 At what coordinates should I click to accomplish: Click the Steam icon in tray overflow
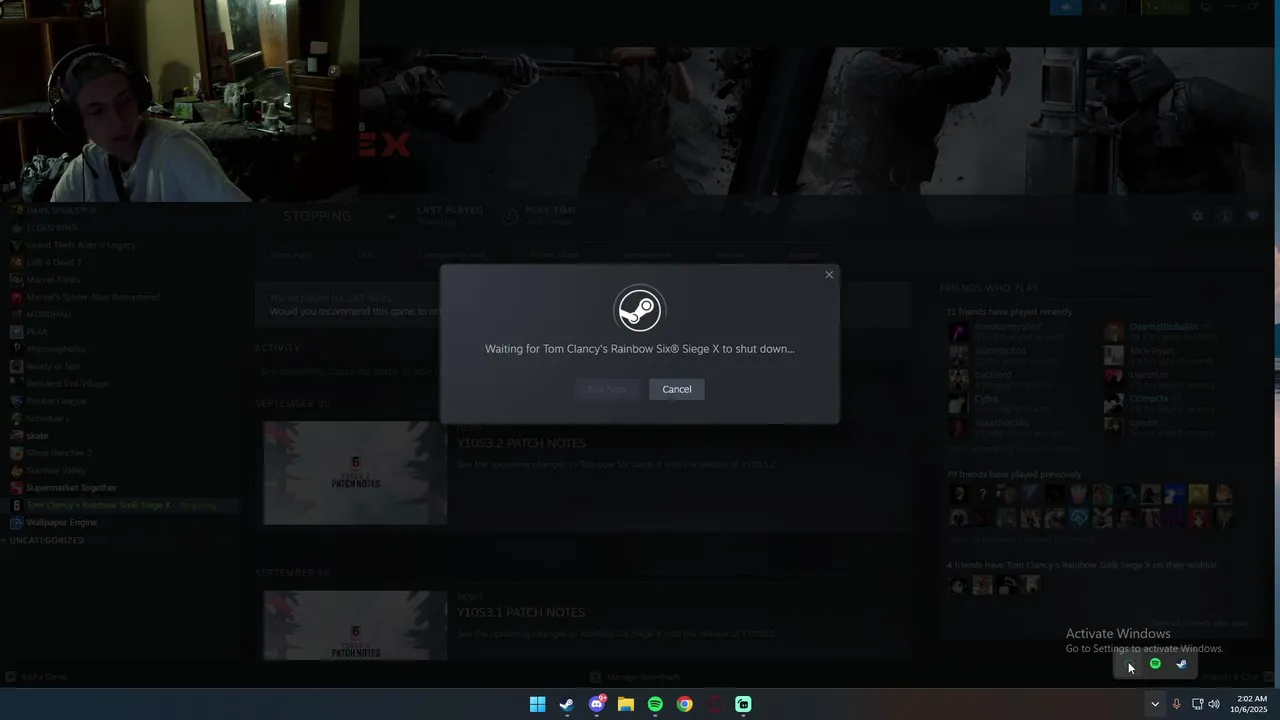(x=1181, y=664)
